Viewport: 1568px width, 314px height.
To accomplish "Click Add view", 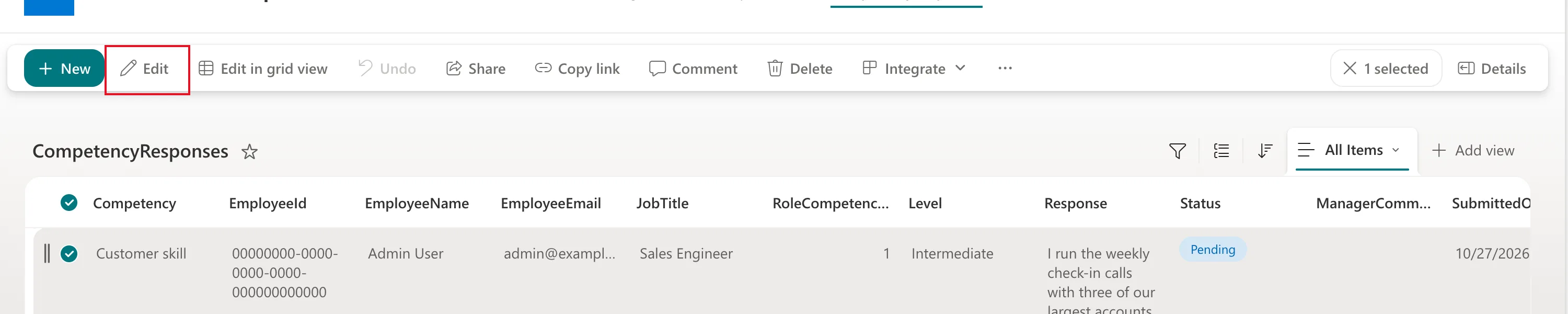I will click(x=1473, y=151).
